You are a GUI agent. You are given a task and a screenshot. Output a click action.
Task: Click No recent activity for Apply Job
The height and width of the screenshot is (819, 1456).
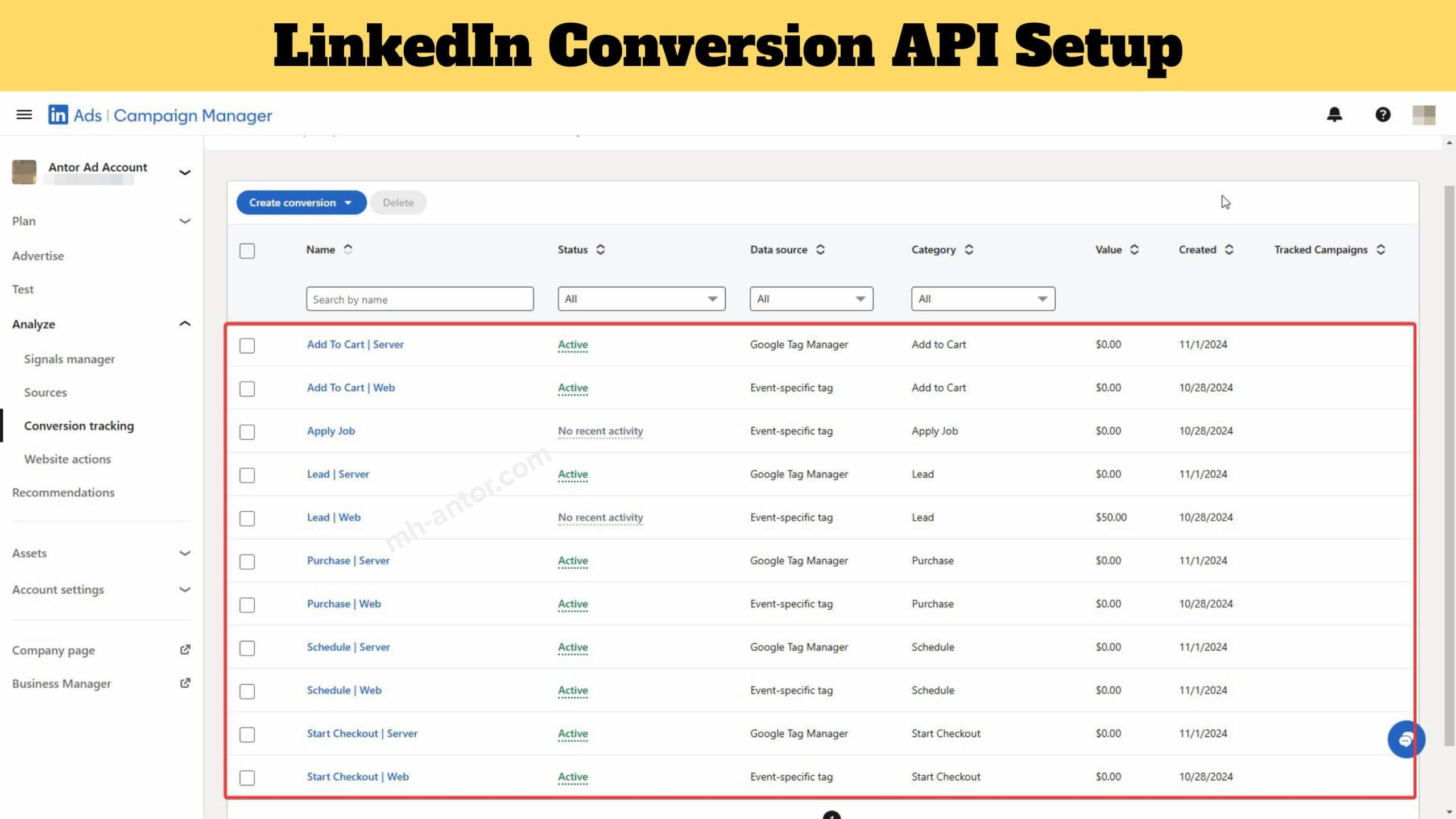(x=601, y=431)
